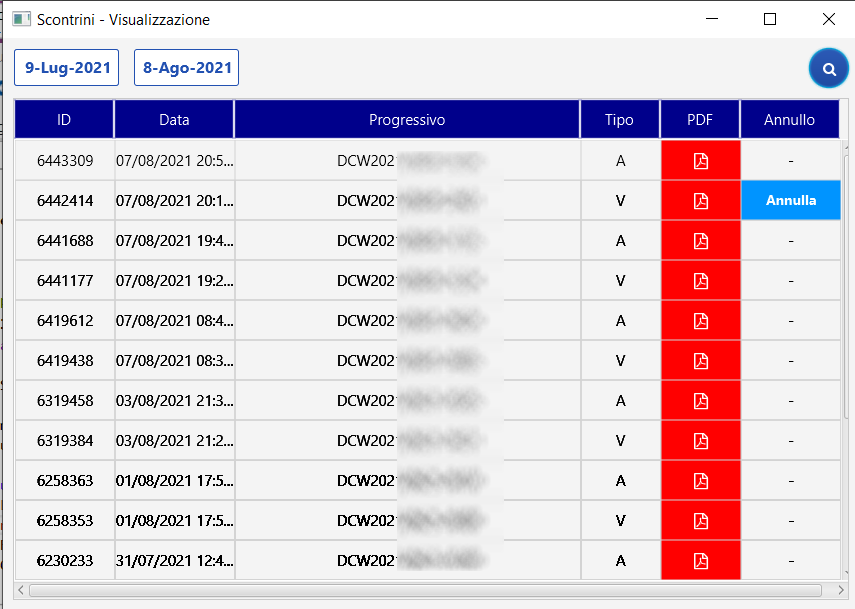Click date cell 03/08/2021 21:3...
The width and height of the screenshot is (855, 609).
[174, 401]
